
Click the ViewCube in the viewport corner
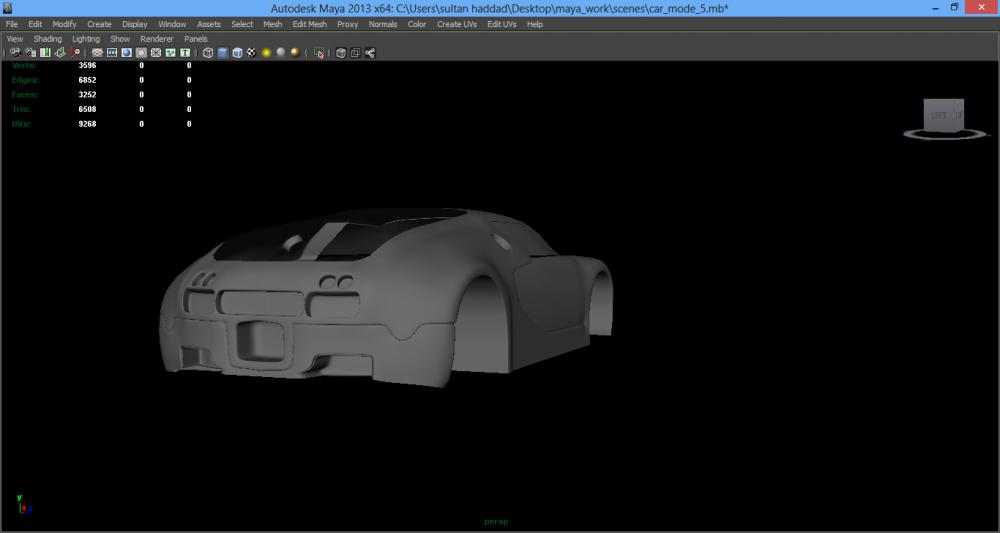942,116
